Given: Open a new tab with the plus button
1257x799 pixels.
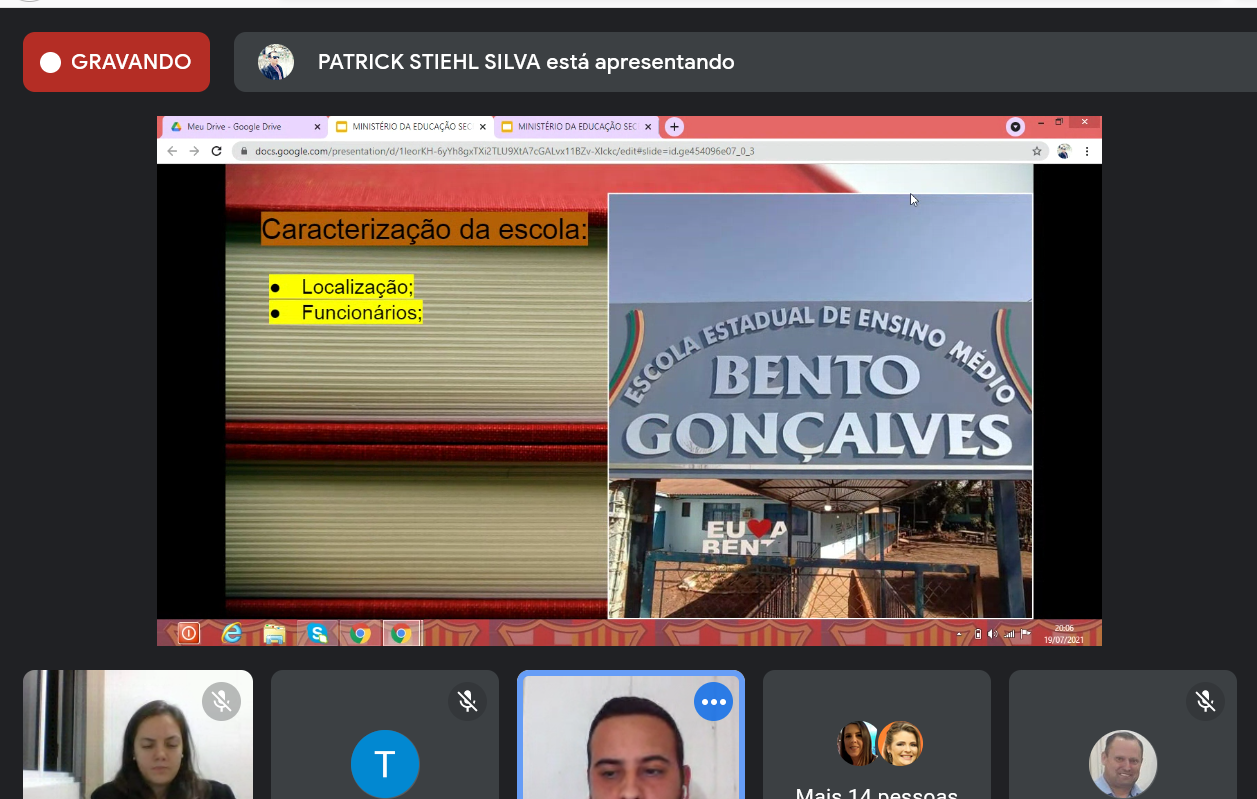Looking at the screenshot, I should [674, 127].
